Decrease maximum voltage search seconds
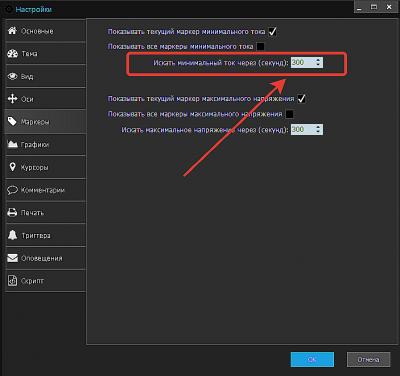Viewport: 400px width, 376px height. (x=318, y=132)
